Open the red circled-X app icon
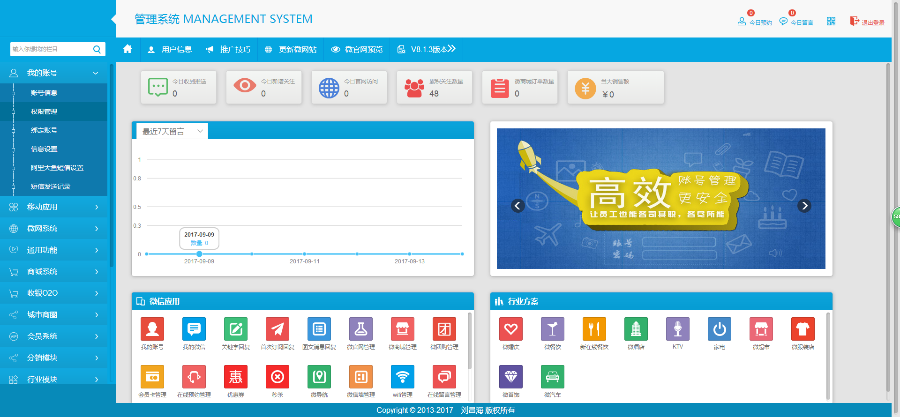This screenshot has height=417, width=900. click(277, 377)
